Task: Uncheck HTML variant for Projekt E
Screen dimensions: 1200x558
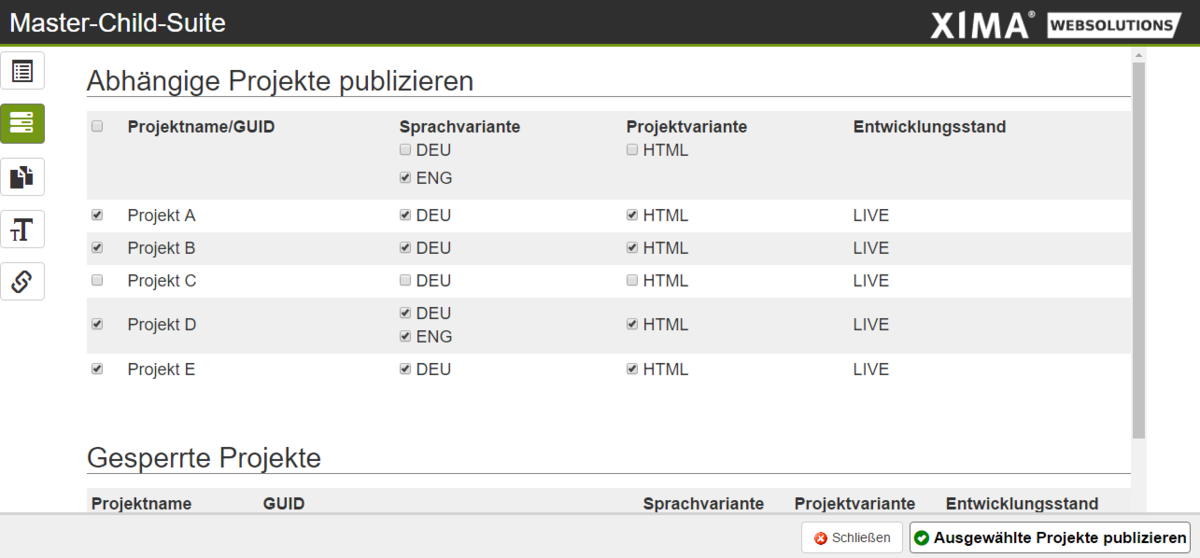Action: pos(632,369)
